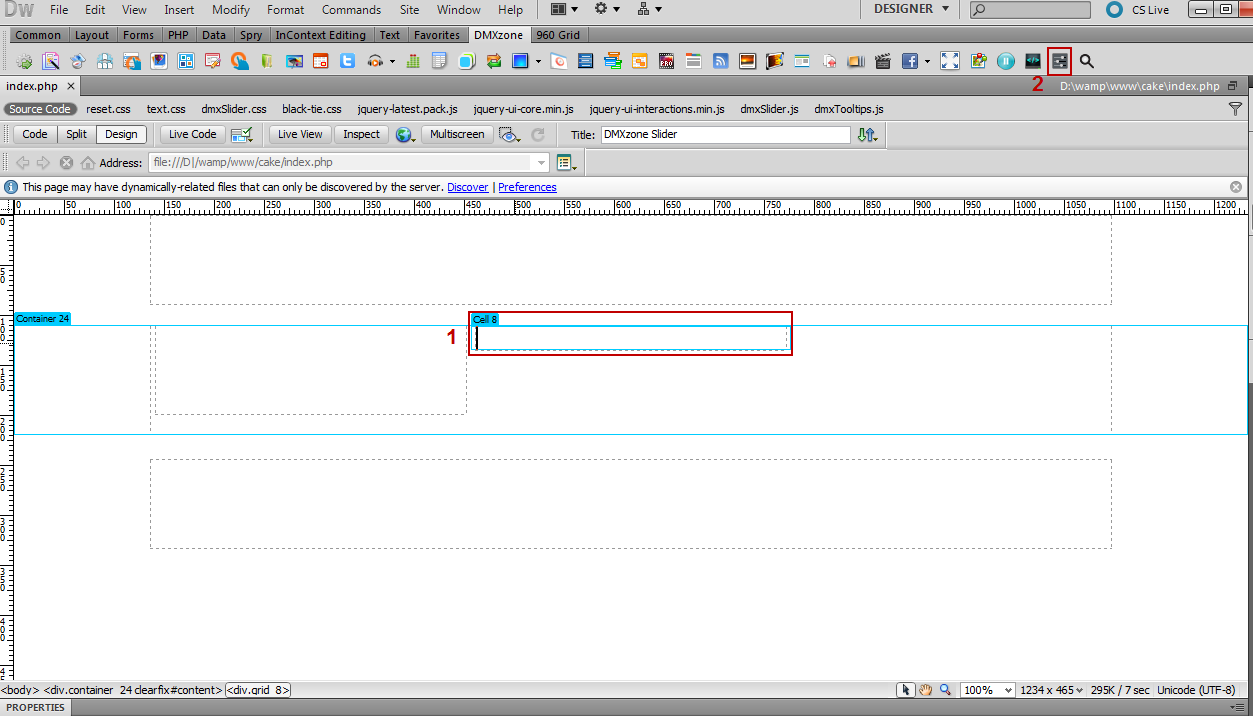Click the green equalizer bars icon
1253x716 pixels.
(x=412, y=61)
